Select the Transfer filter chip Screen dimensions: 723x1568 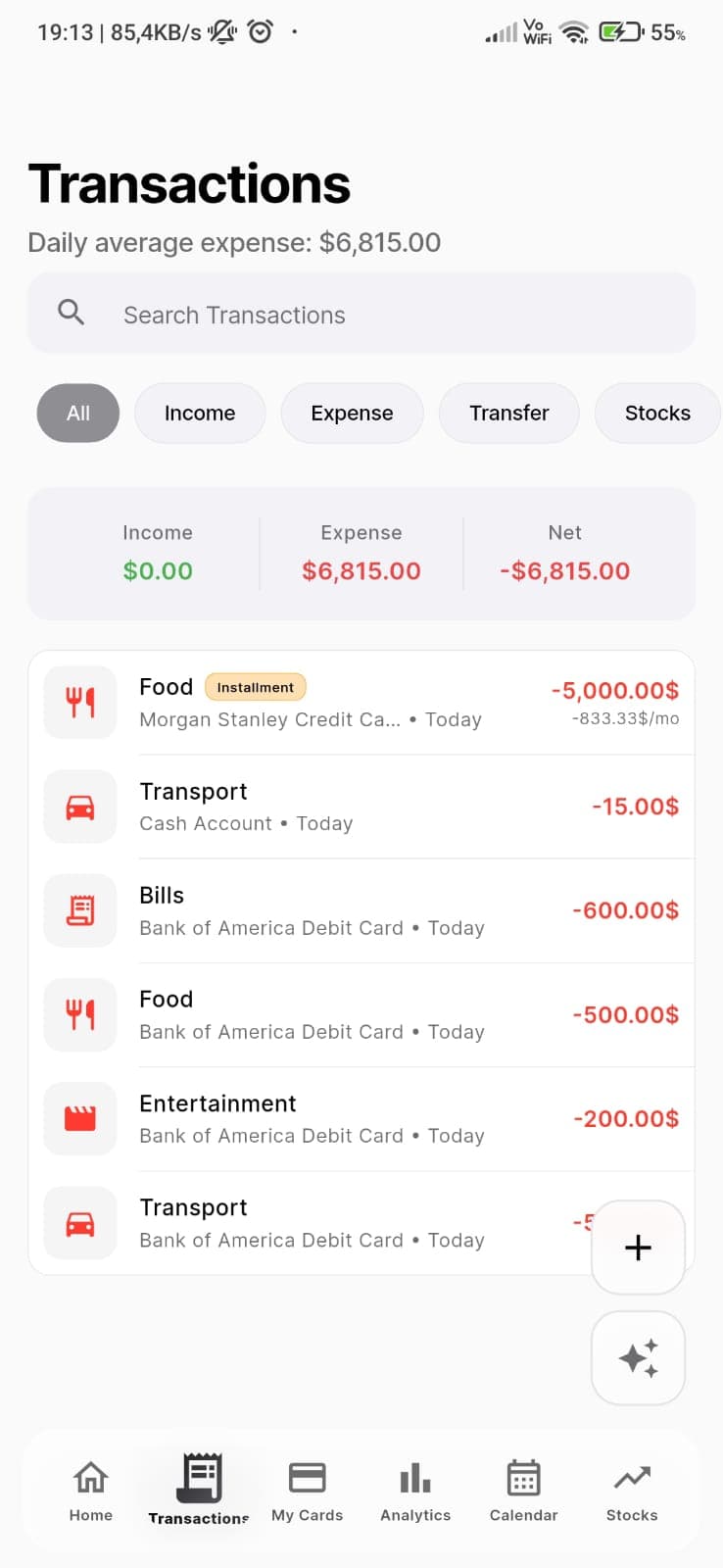point(508,414)
